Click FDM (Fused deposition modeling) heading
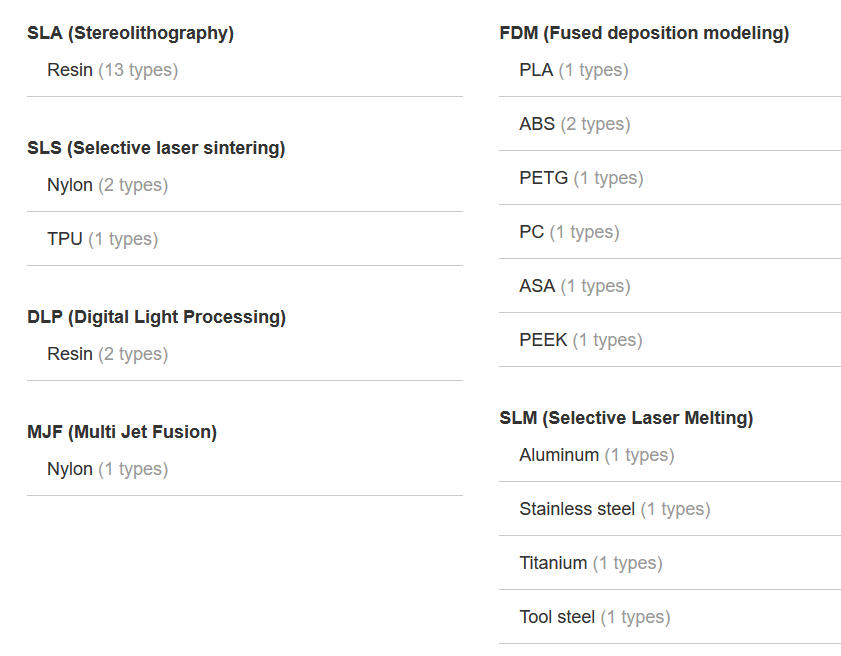Viewport: 841px width, 656px height. coord(644,33)
